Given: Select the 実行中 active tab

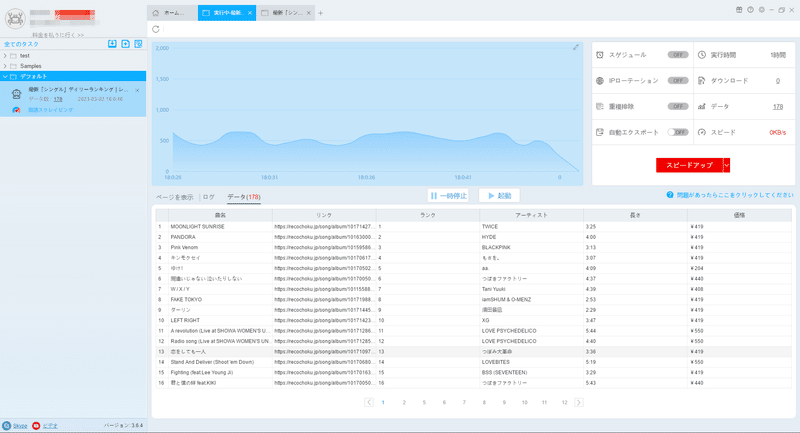Looking at the screenshot, I should tap(227, 13).
